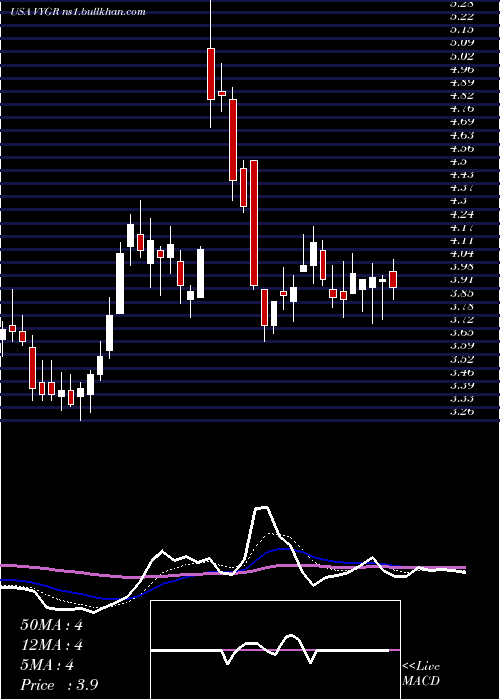Click the 4.04 price axis label
This screenshot has width=500, height=700.
462,254
